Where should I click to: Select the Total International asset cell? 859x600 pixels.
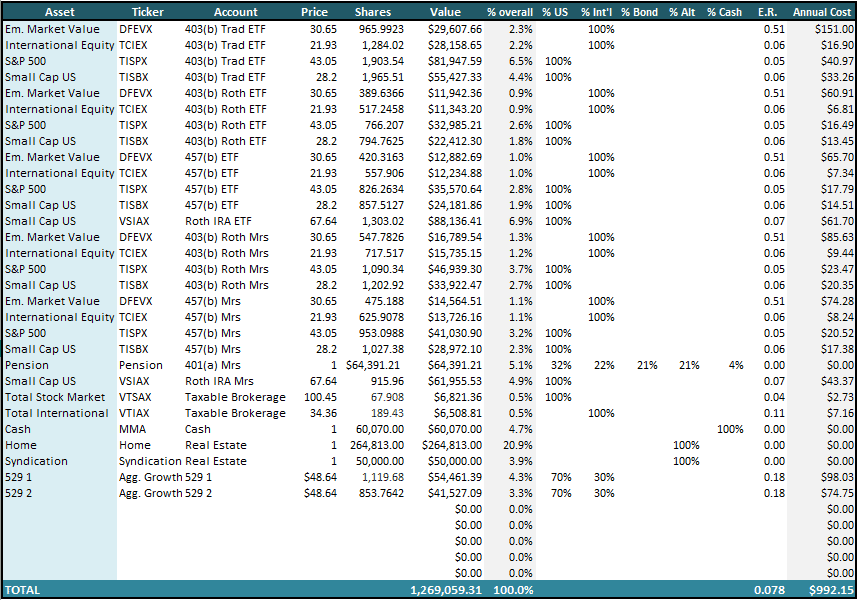57,413
